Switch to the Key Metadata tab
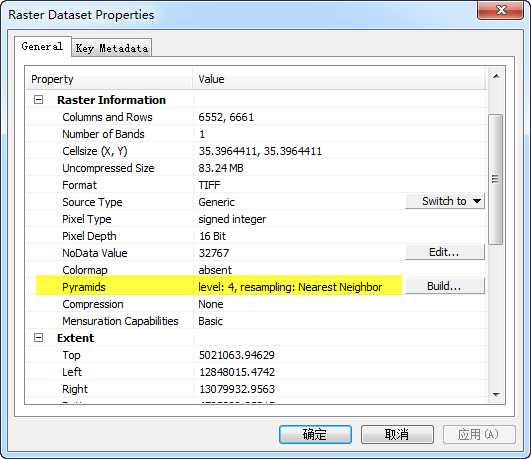 111,48
